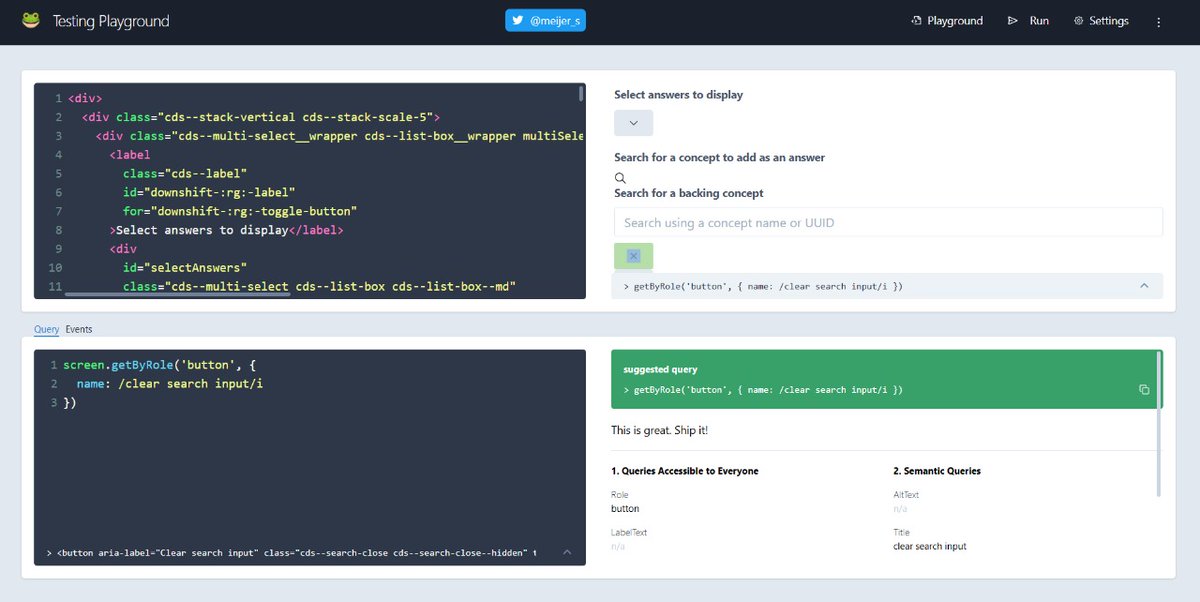Expand the button element details chevron
The image size is (1200, 602).
(x=568, y=552)
